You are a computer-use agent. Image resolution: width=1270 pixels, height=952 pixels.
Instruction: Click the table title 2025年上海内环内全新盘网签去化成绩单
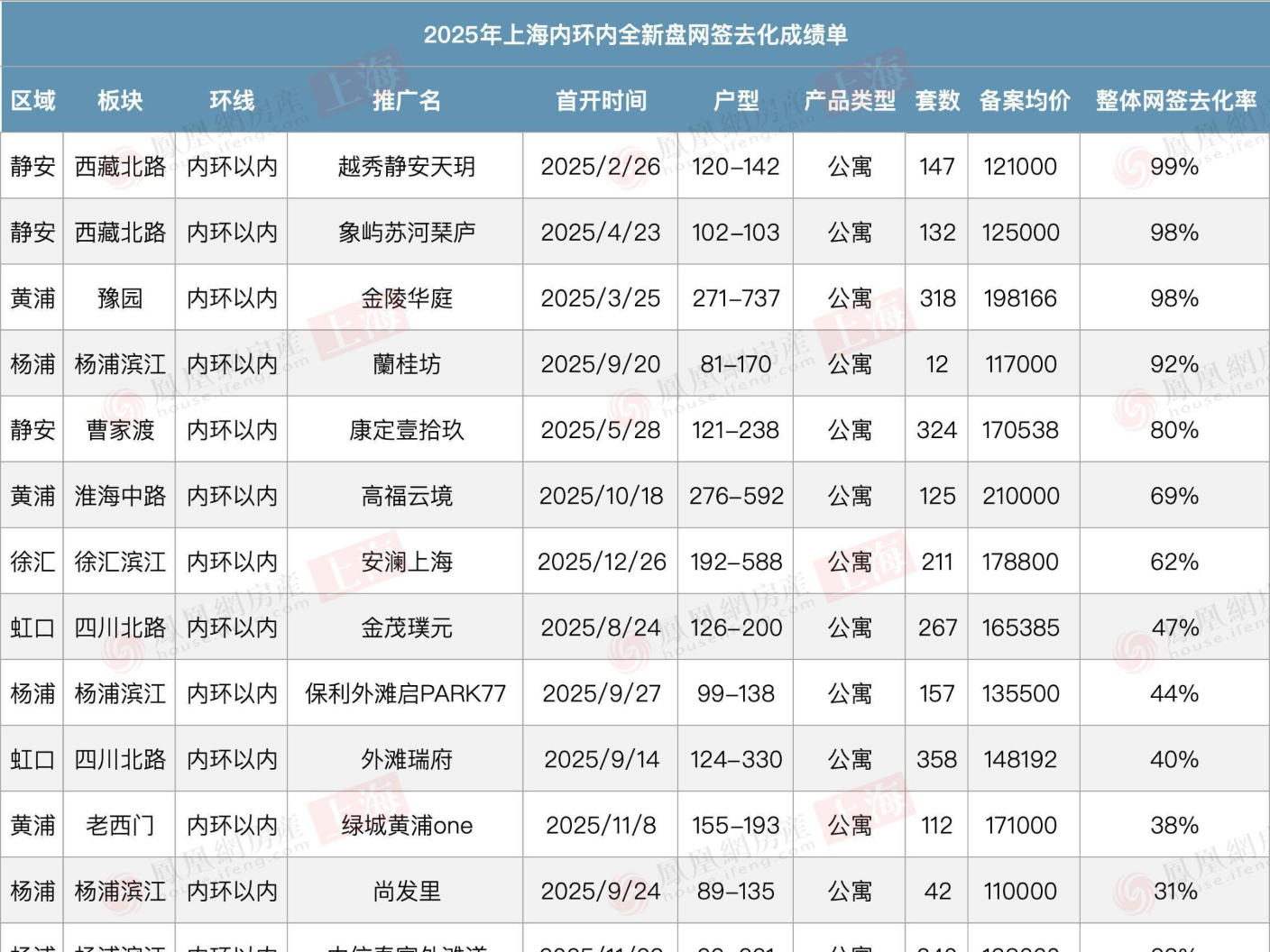tap(635, 35)
